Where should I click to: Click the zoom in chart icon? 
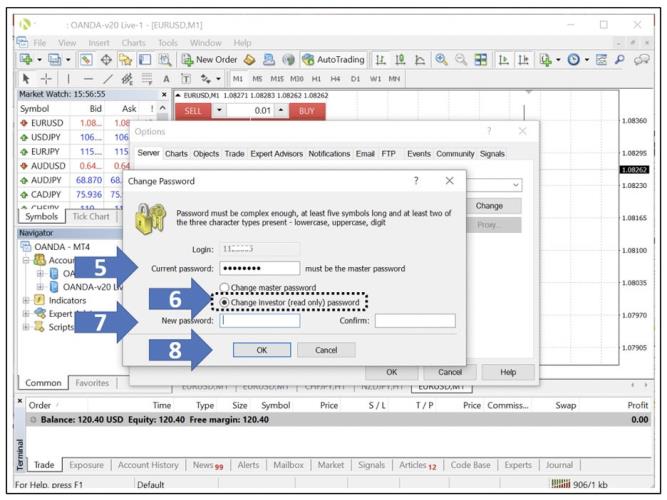click(x=441, y=60)
